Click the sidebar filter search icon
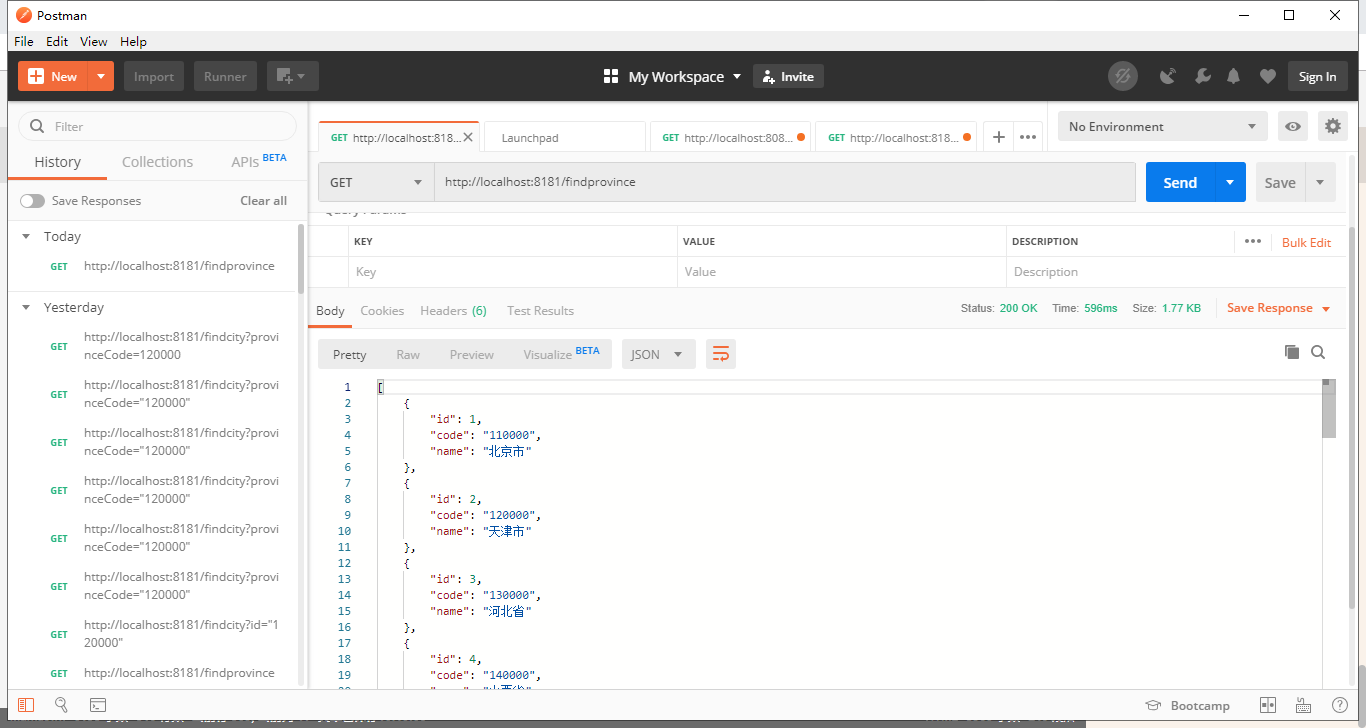This screenshot has width=1366, height=728. coord(38,126)
